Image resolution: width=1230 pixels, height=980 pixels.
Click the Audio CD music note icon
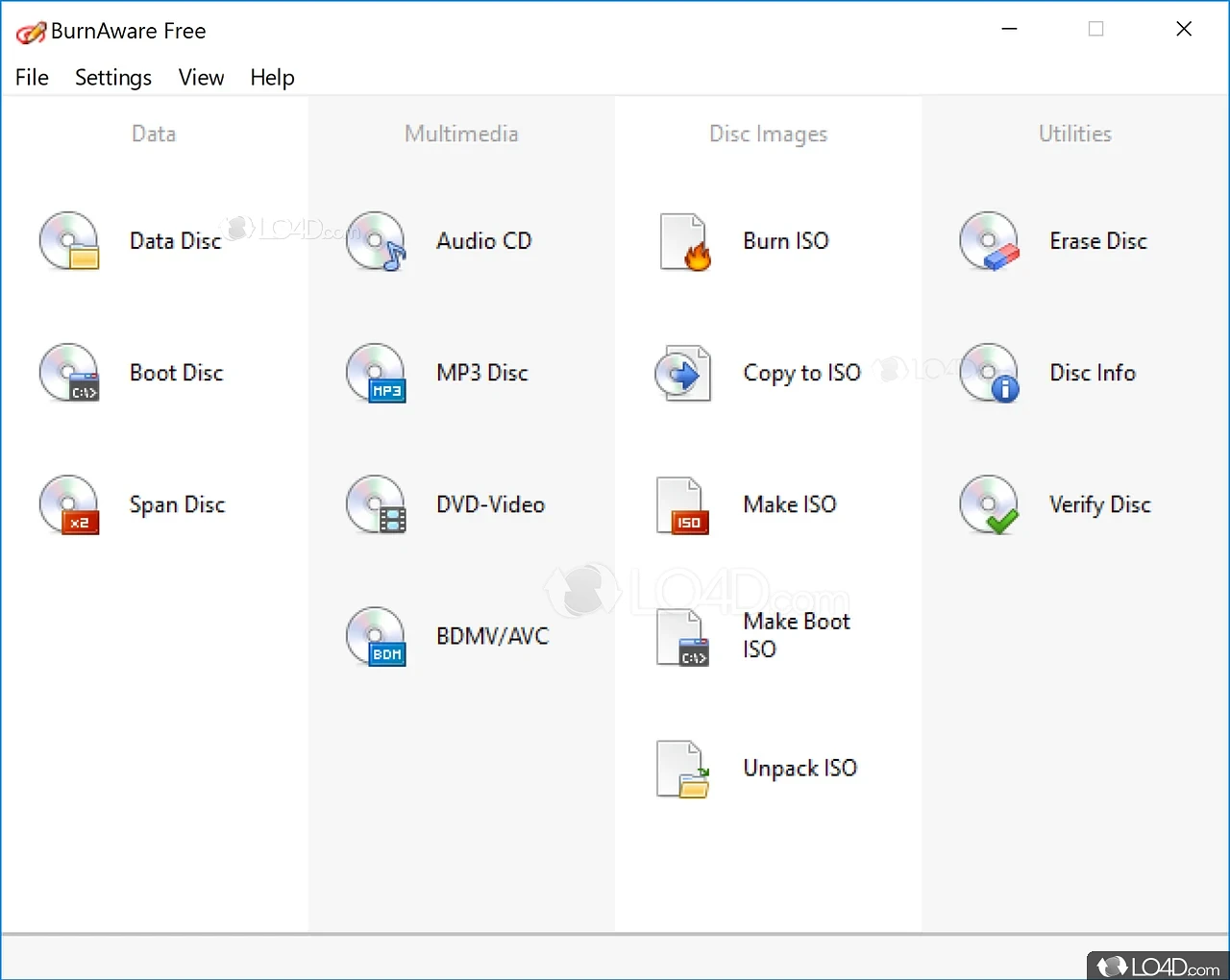click(376, 241)
